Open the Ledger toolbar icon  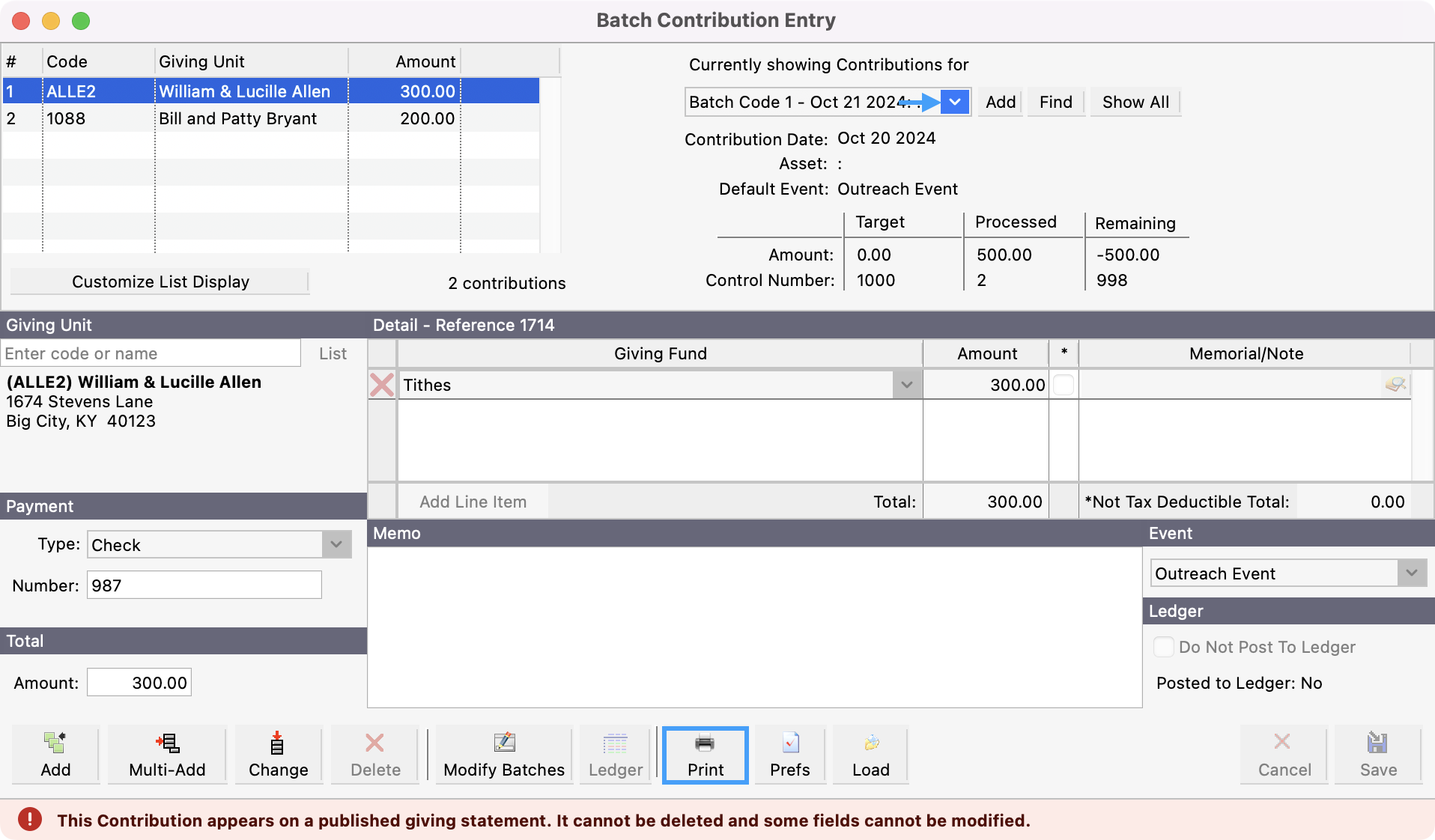tap(613, 754)
